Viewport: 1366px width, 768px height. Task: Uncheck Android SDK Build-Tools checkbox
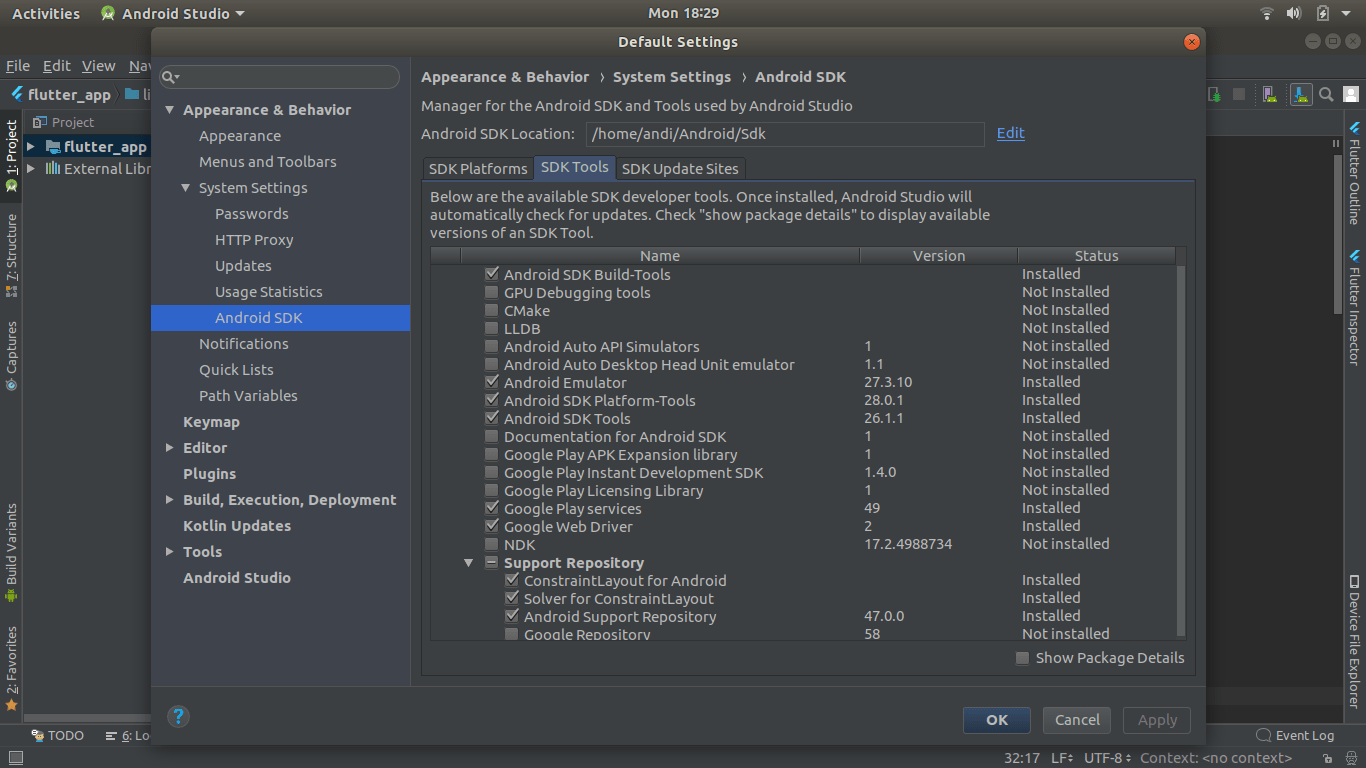(491, 274)
